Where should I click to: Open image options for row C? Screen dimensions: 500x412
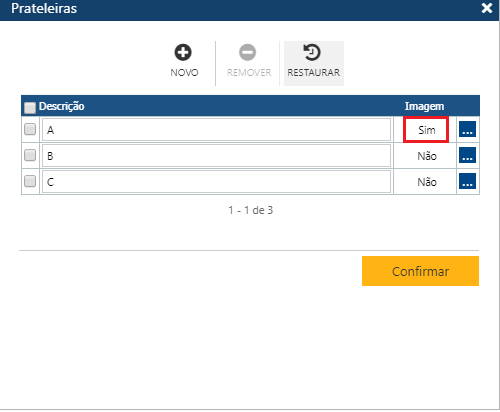click(x=467, y=181)
